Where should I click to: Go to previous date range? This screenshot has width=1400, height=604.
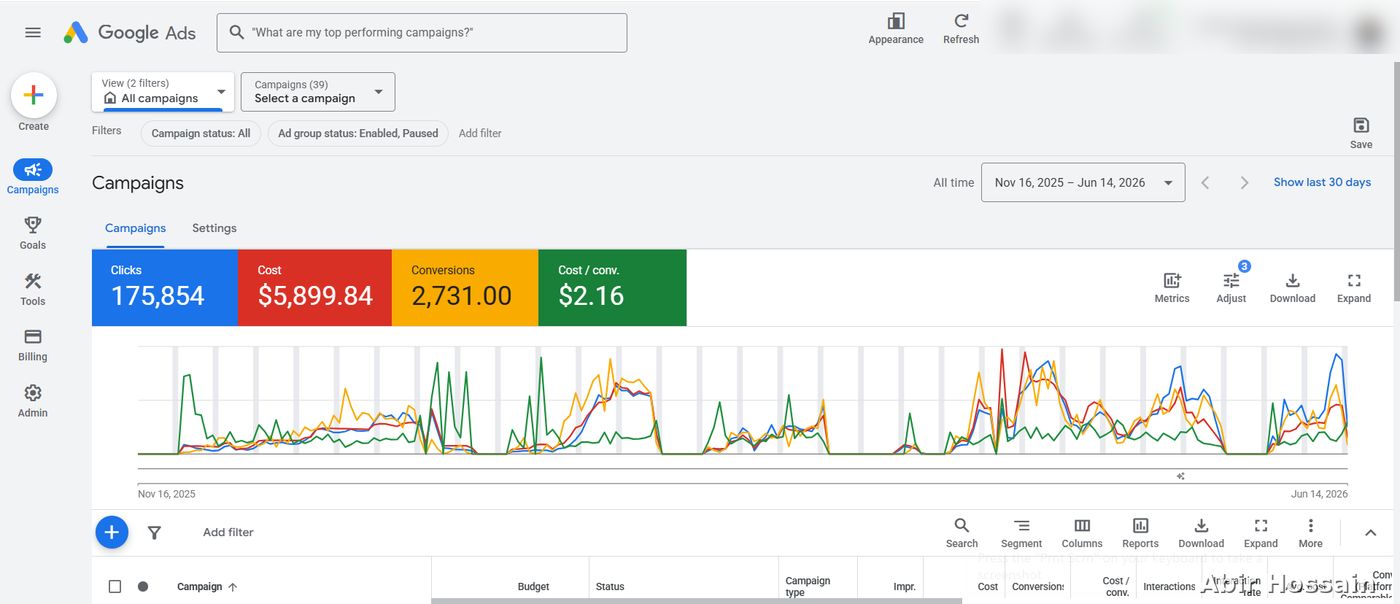pos(1205,183)
